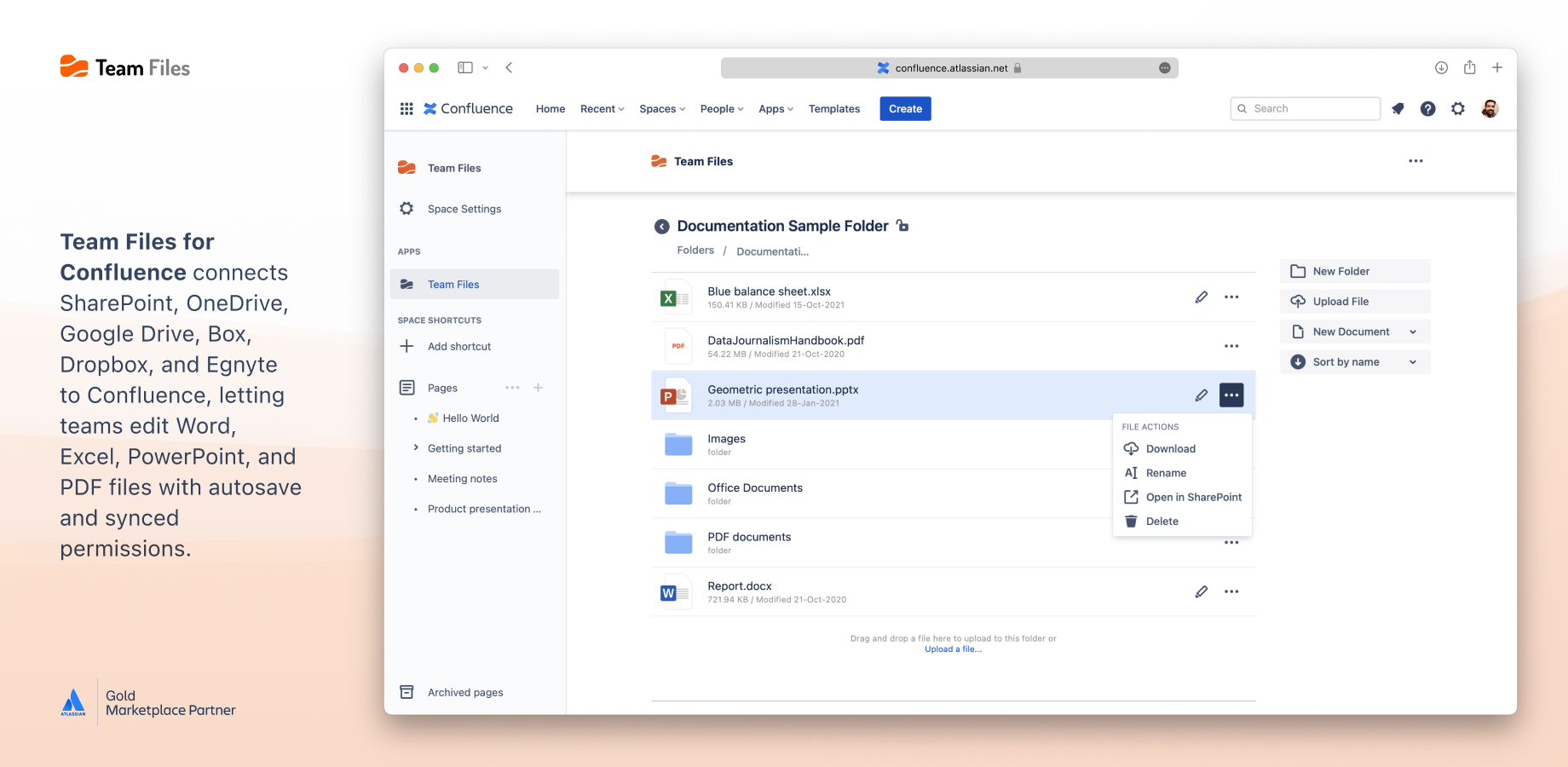Click the back arrow beside Documentation Sample Folder
Viewport: 1568px width, 767px height.
point(661,227)
